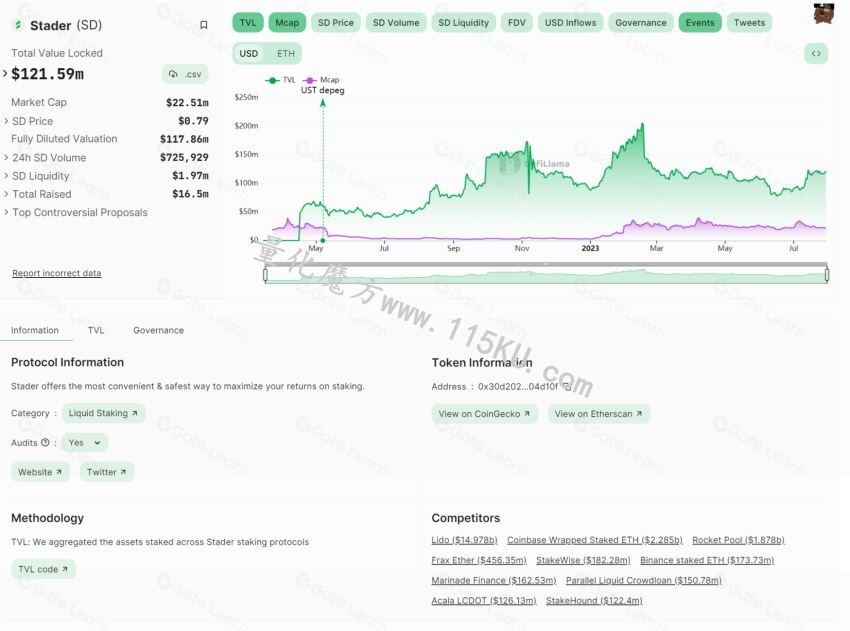Toggle the Tweets chart overlay
The image size is (850, 631).
pyautogui.click(x=749, y=23)
